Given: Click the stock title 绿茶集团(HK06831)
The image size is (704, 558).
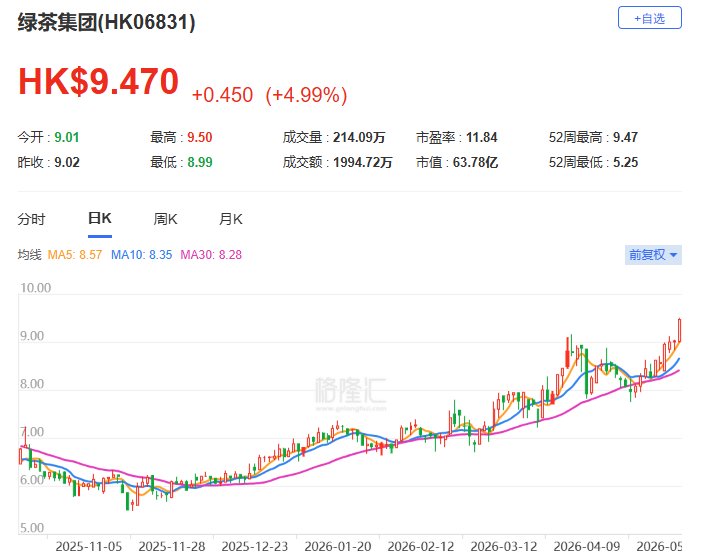Looking at the screenshot, I should click(x=106, y=22).
